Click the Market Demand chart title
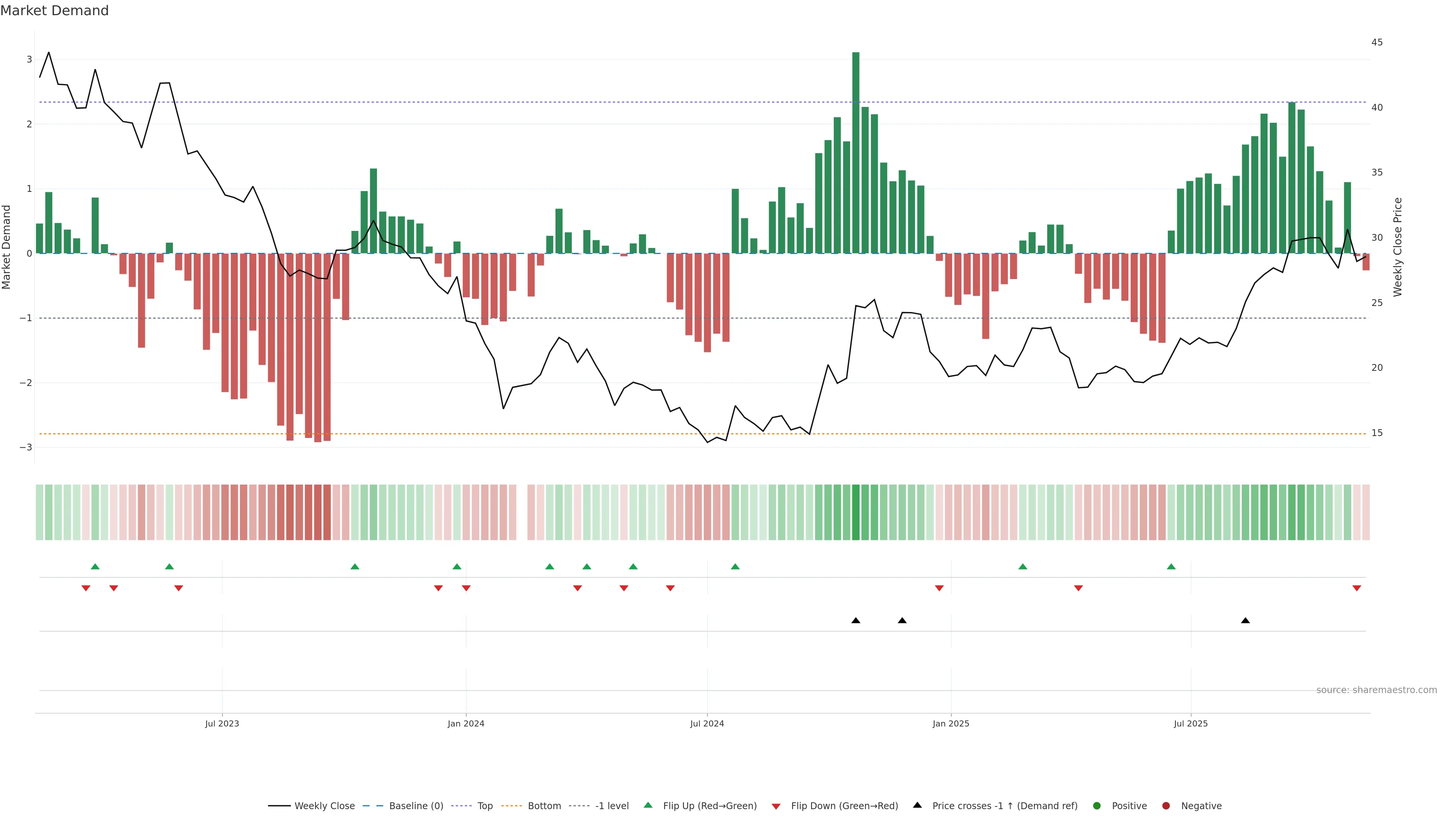 (x=54, y=11)
